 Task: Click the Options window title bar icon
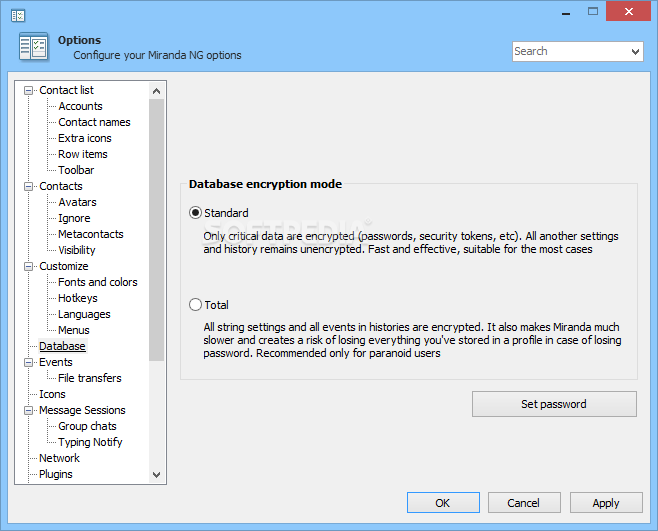click(18, 16)
